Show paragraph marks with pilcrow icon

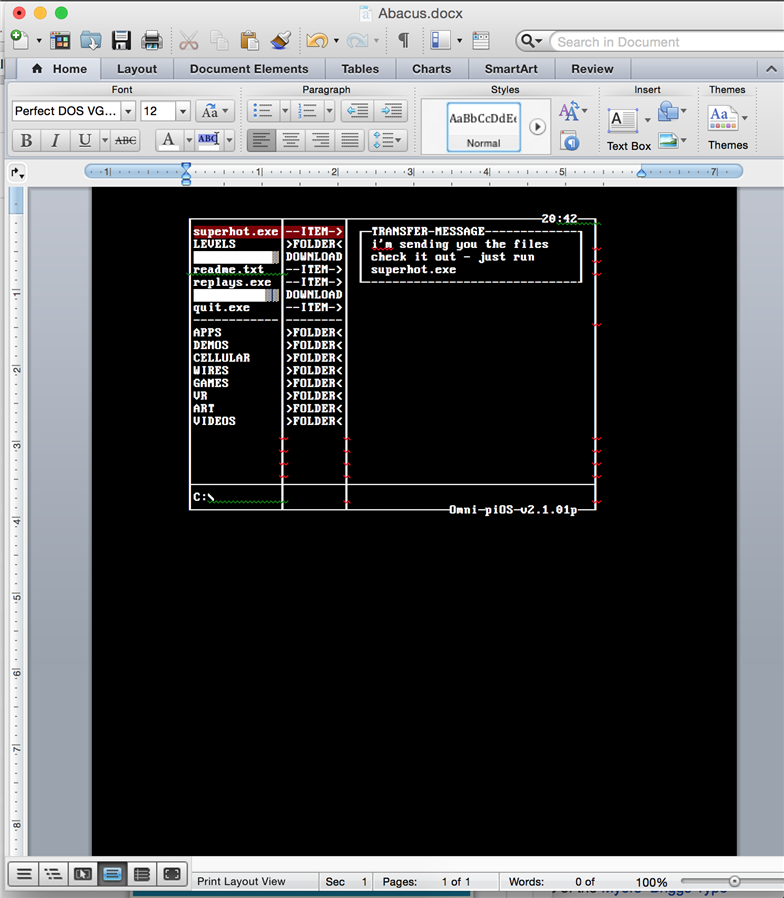coord(404,40)
